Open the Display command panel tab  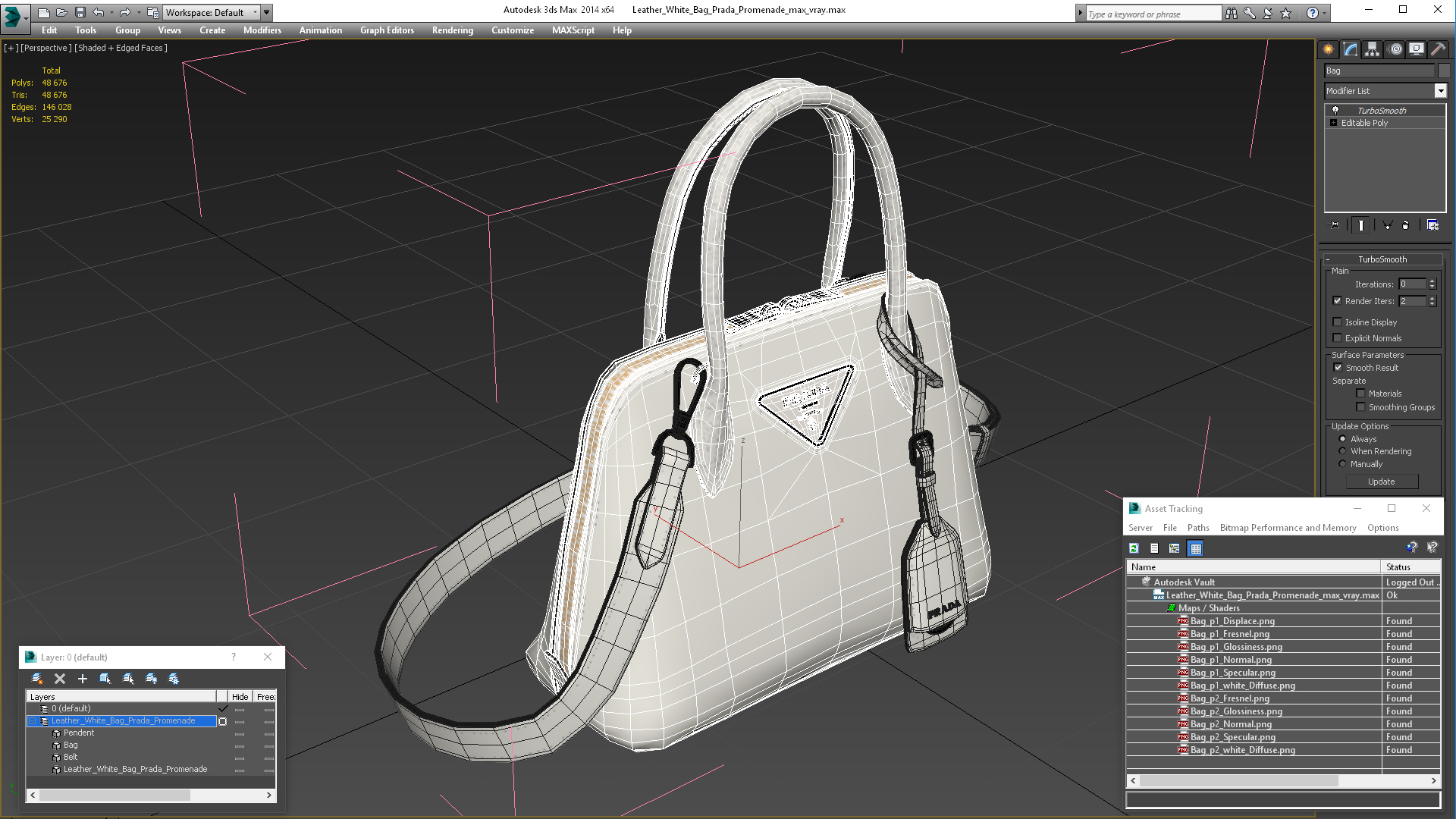[x=1417, y=49]
